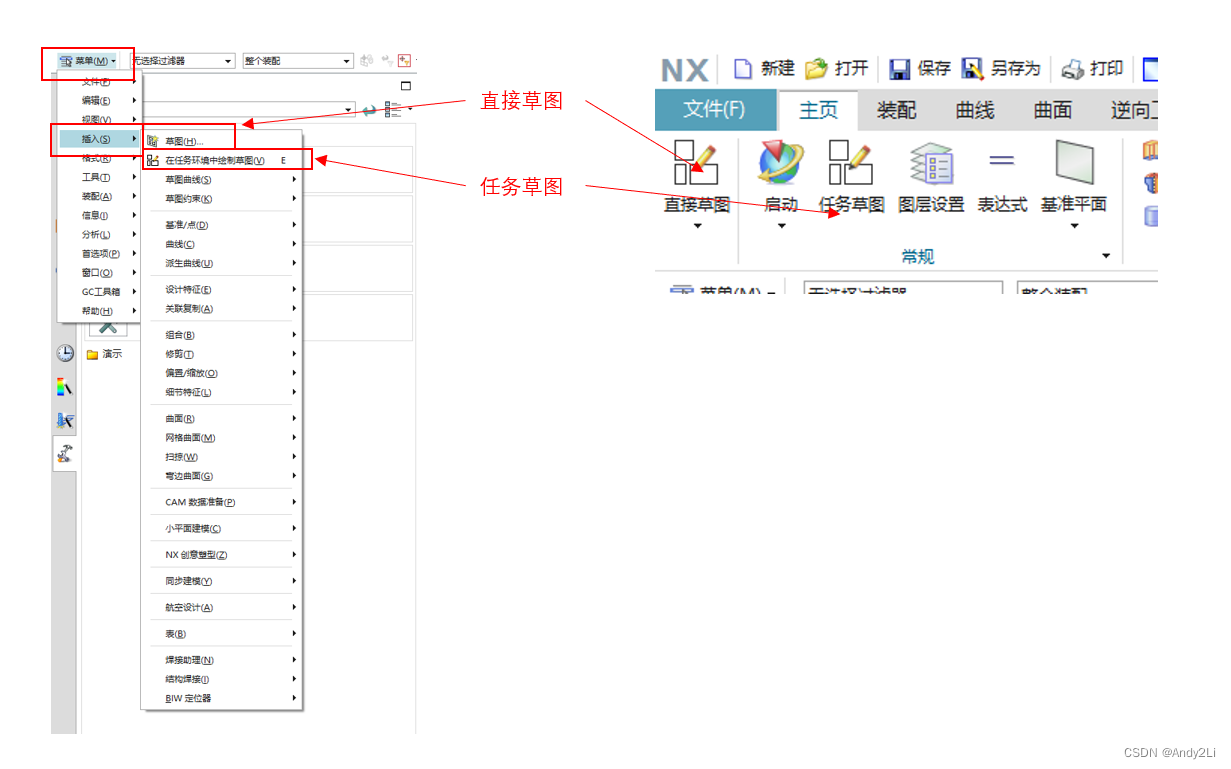The image size is (1231, 769).
Task: Click the 基准平面 datum plane icon
Action: click(1074, 163)
